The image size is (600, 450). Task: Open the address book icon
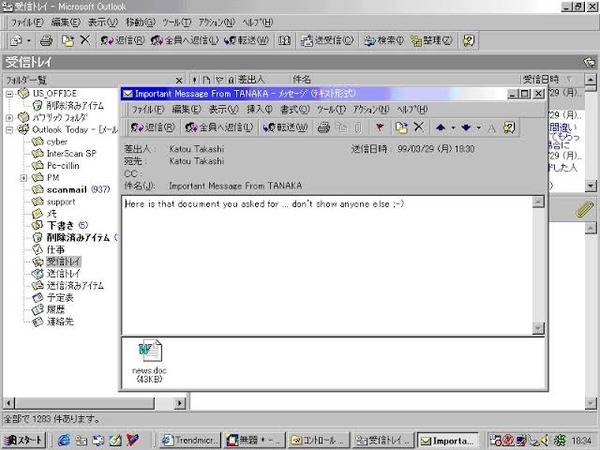pyautogui.click(x=284, y=40)
